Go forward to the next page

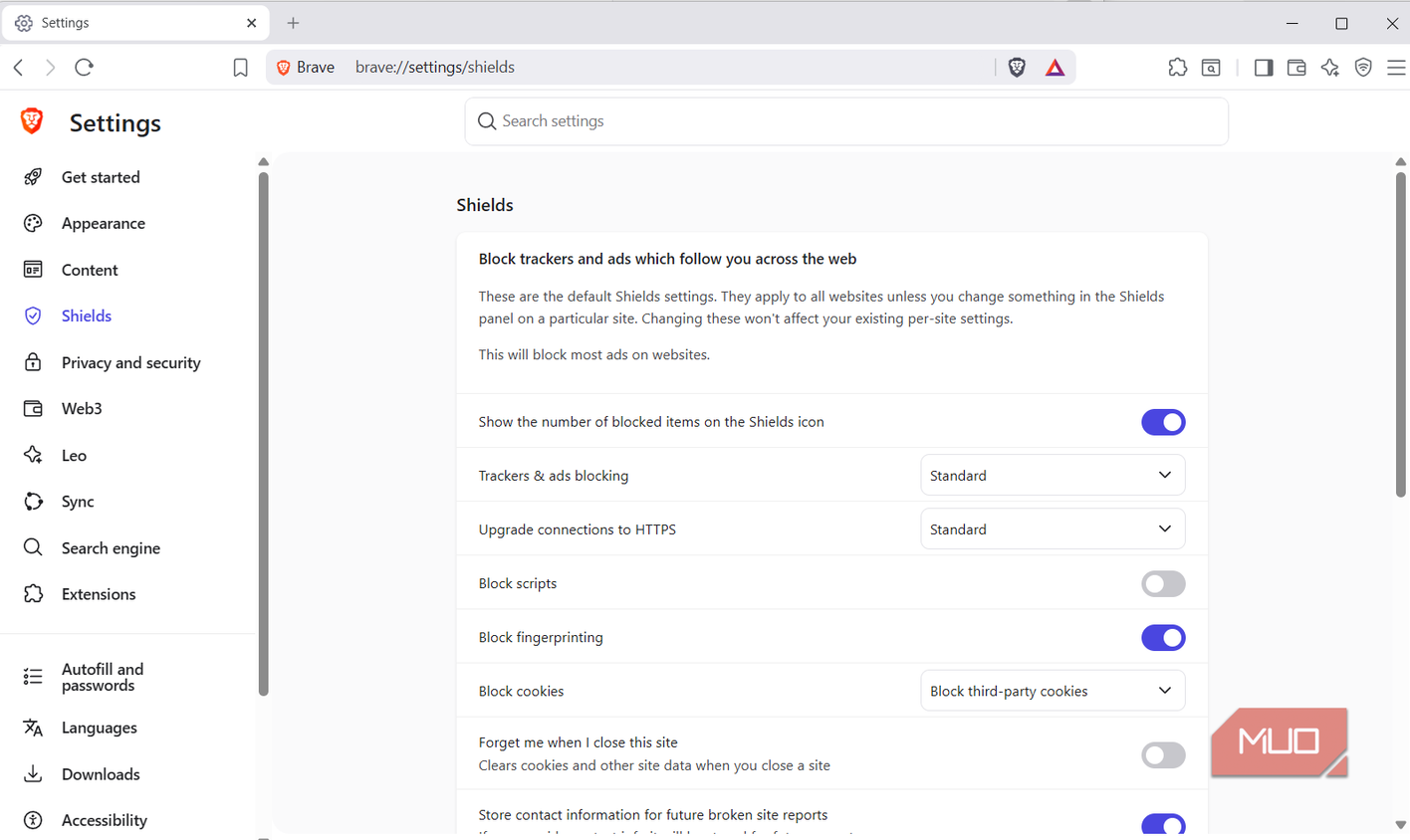(x=50, y=68)
